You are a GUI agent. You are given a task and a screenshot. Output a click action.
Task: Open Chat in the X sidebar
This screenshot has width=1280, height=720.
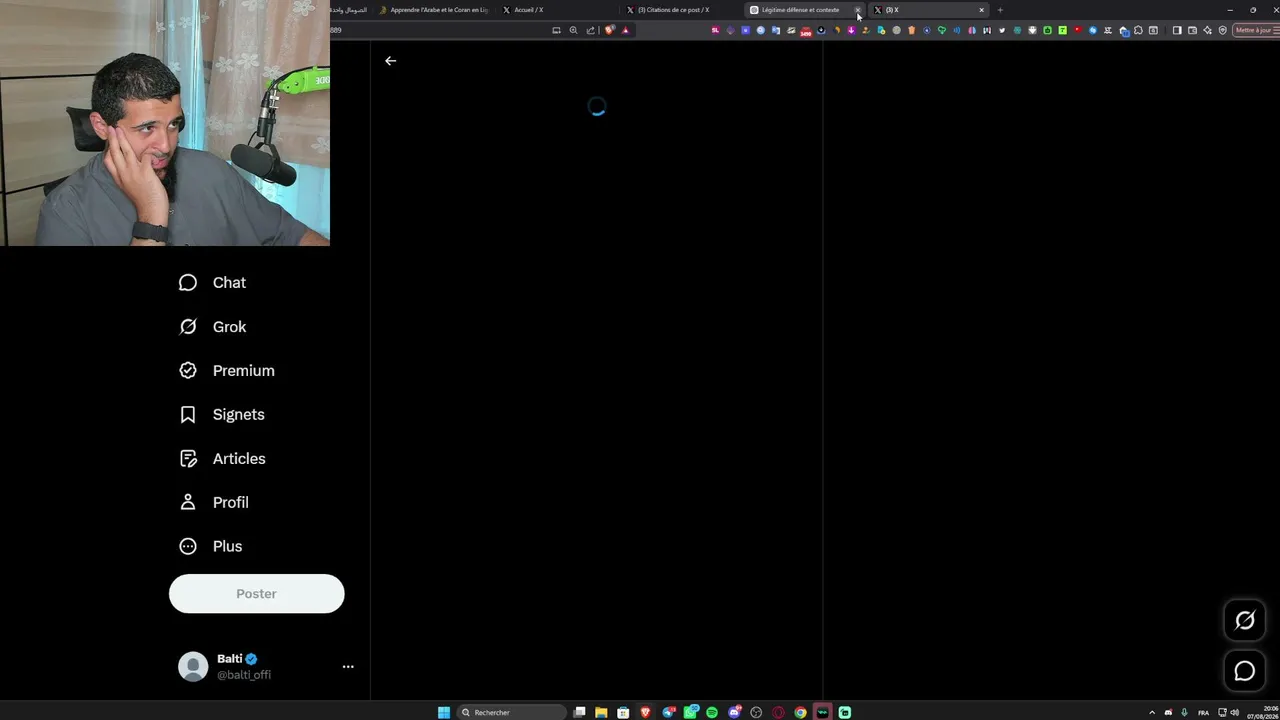pos(212,283)
